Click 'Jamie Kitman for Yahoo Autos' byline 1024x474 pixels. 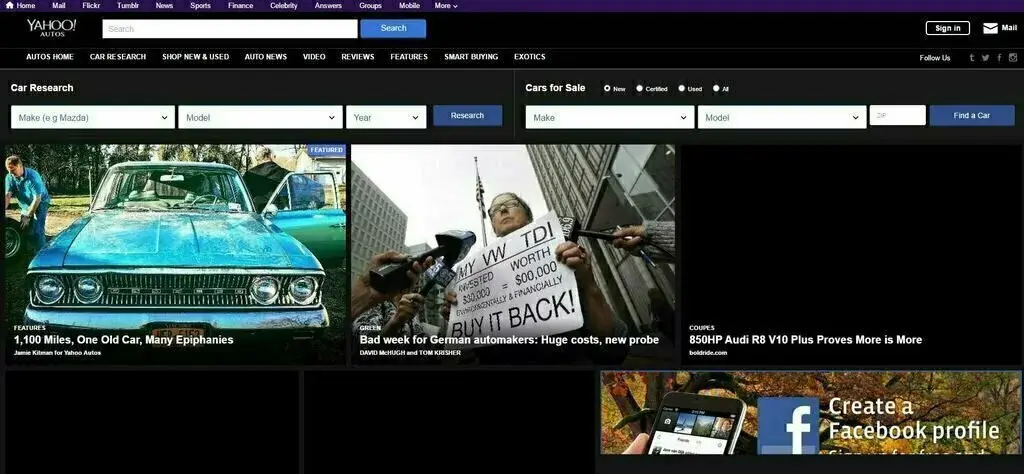[x=57, y=353]
